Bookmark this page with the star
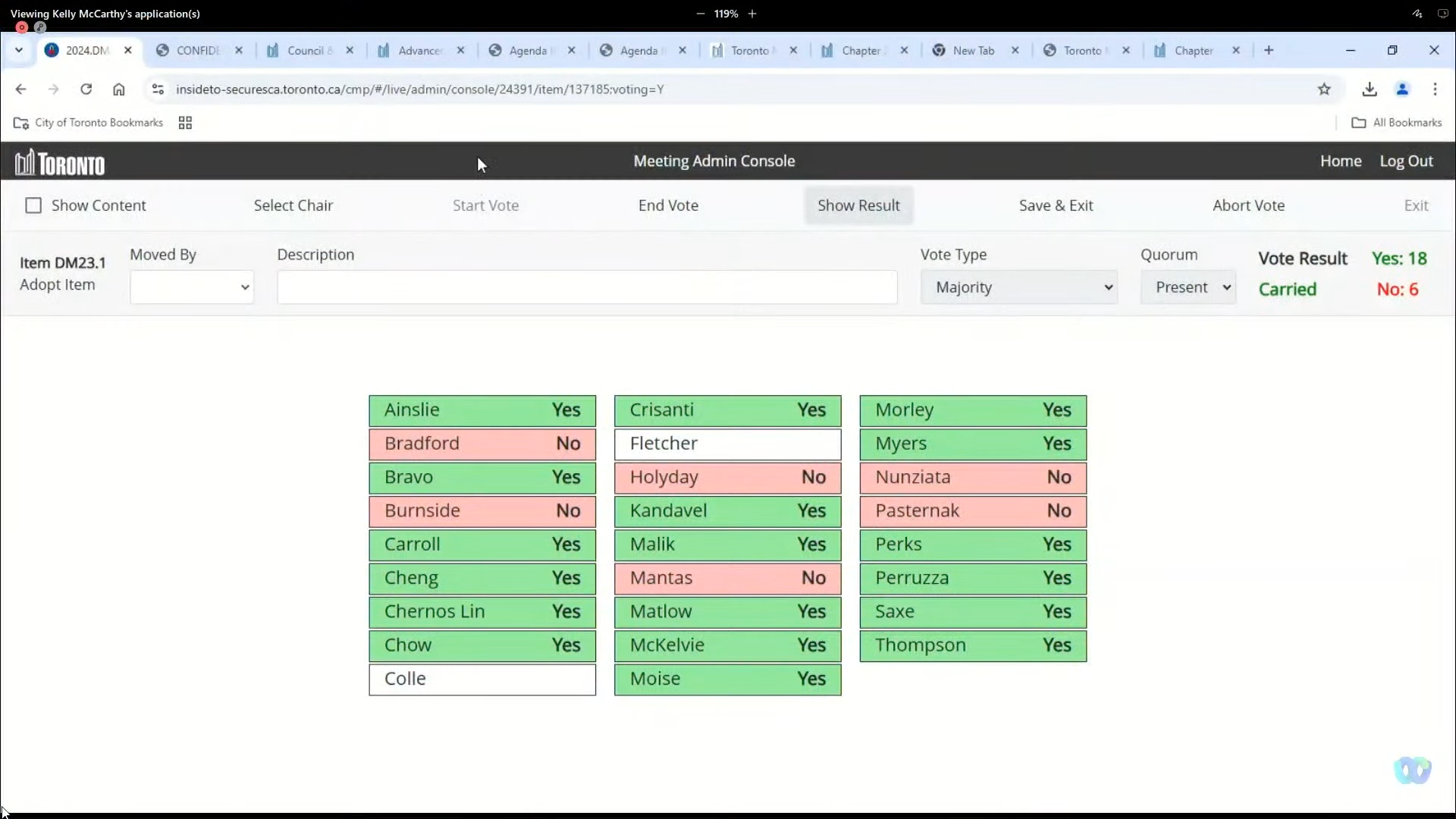1456x819 pixels. tap(1324, 89)
